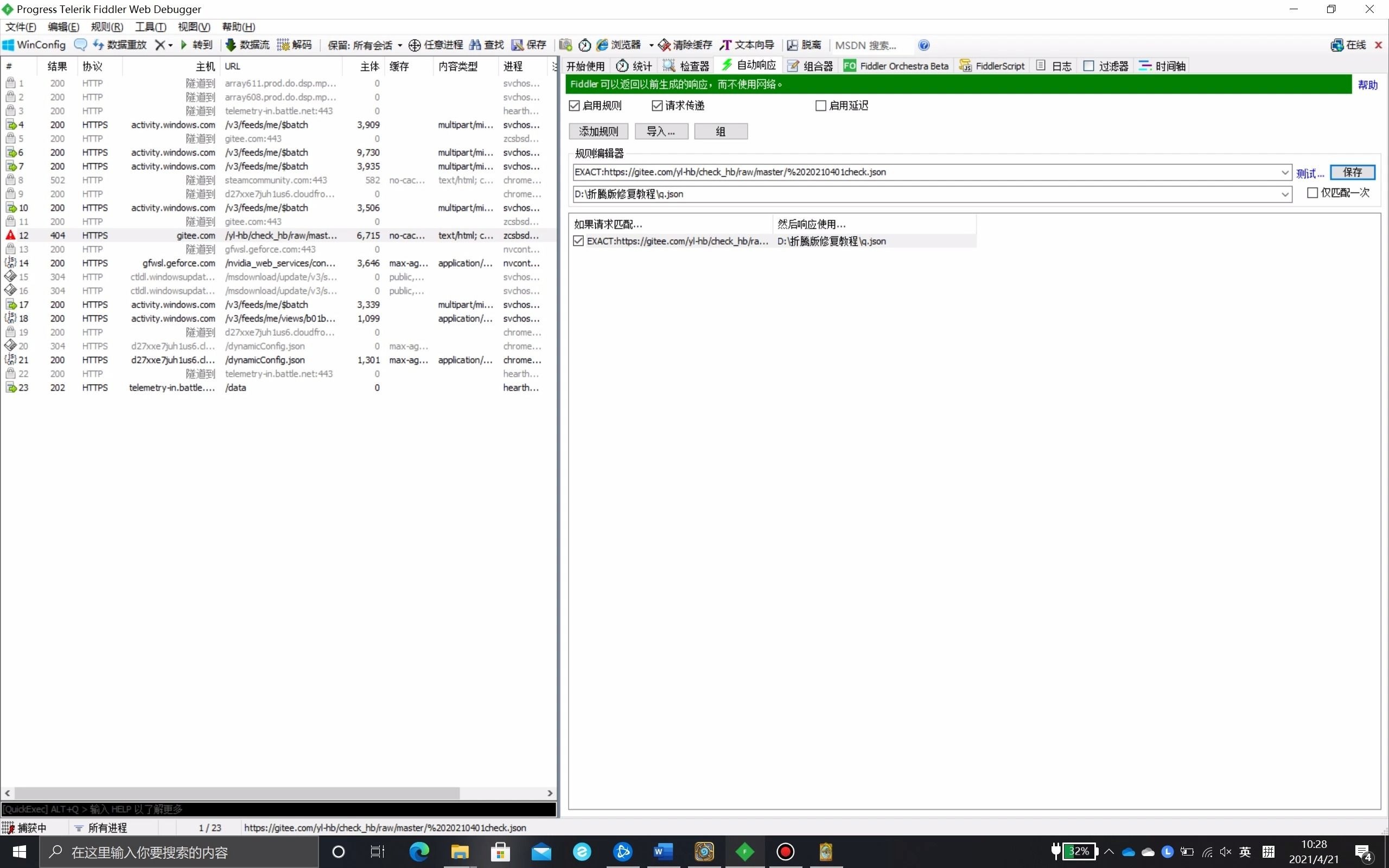Click the 添加规则 button
This screenshot has width=1389, height=868.
pyautogui.click(x=598, y=131)
